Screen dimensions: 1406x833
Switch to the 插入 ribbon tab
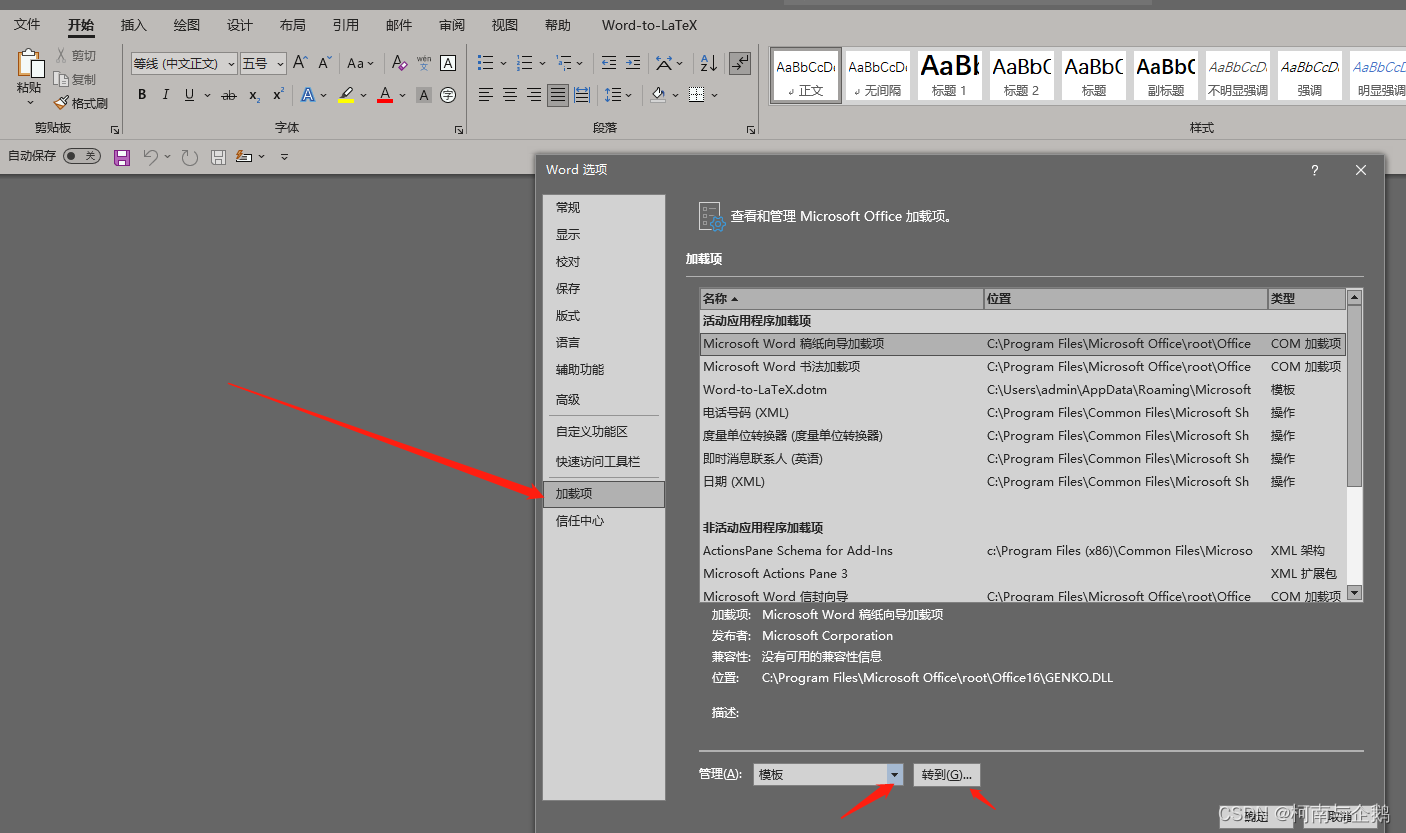click(133, 25)
